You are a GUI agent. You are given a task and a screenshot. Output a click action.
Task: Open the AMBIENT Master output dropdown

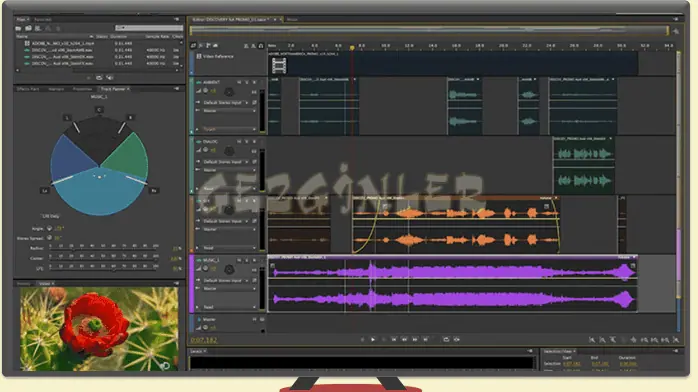(x=230, y=111)
